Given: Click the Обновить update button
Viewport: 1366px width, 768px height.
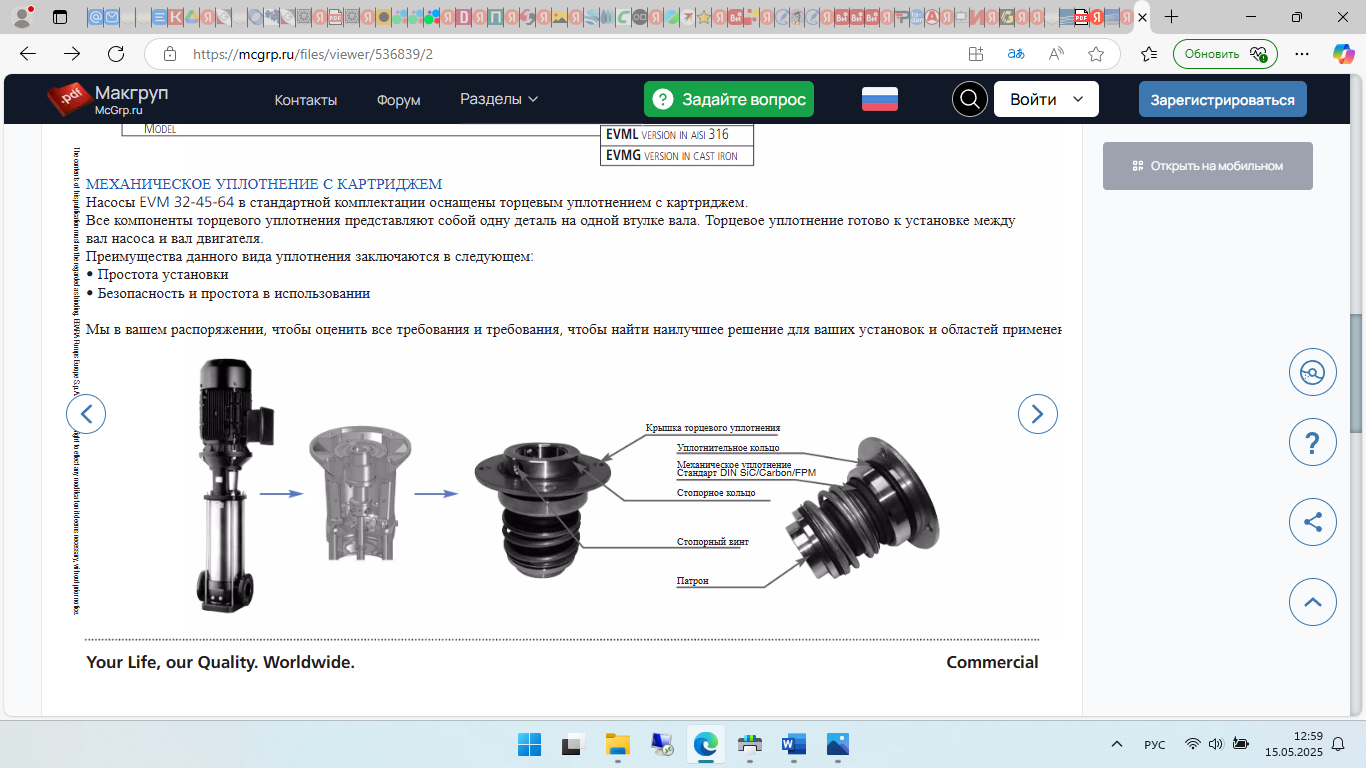Looking at the screenshot, I should click(x=1225, y=54).
